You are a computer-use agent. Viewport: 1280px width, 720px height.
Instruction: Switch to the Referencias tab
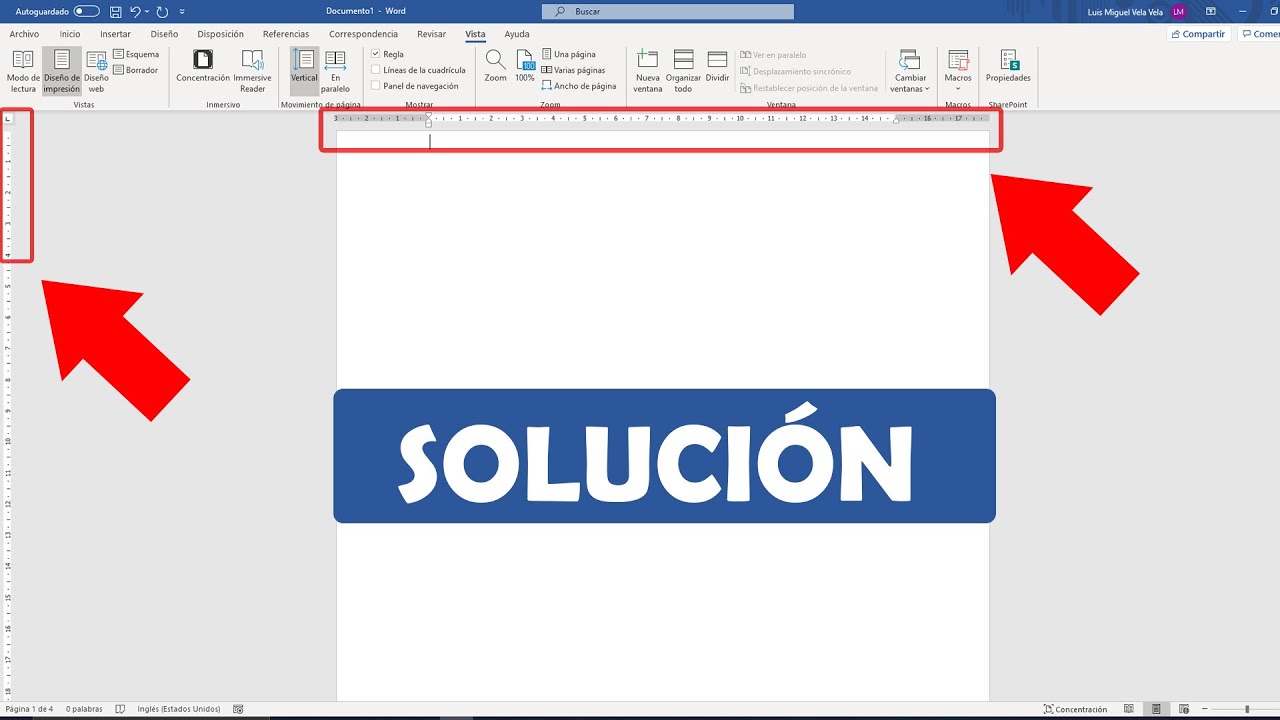(x=286, y=34)
